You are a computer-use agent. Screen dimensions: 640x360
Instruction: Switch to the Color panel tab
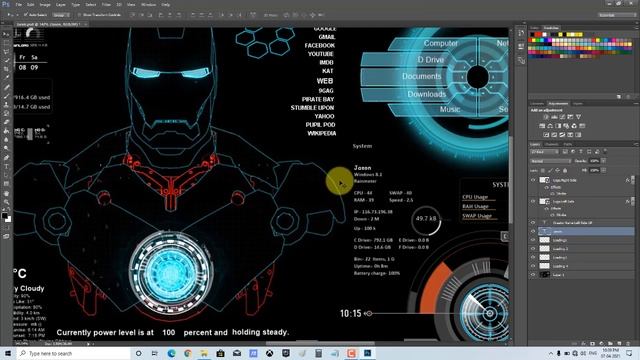[x=534, y=28]
